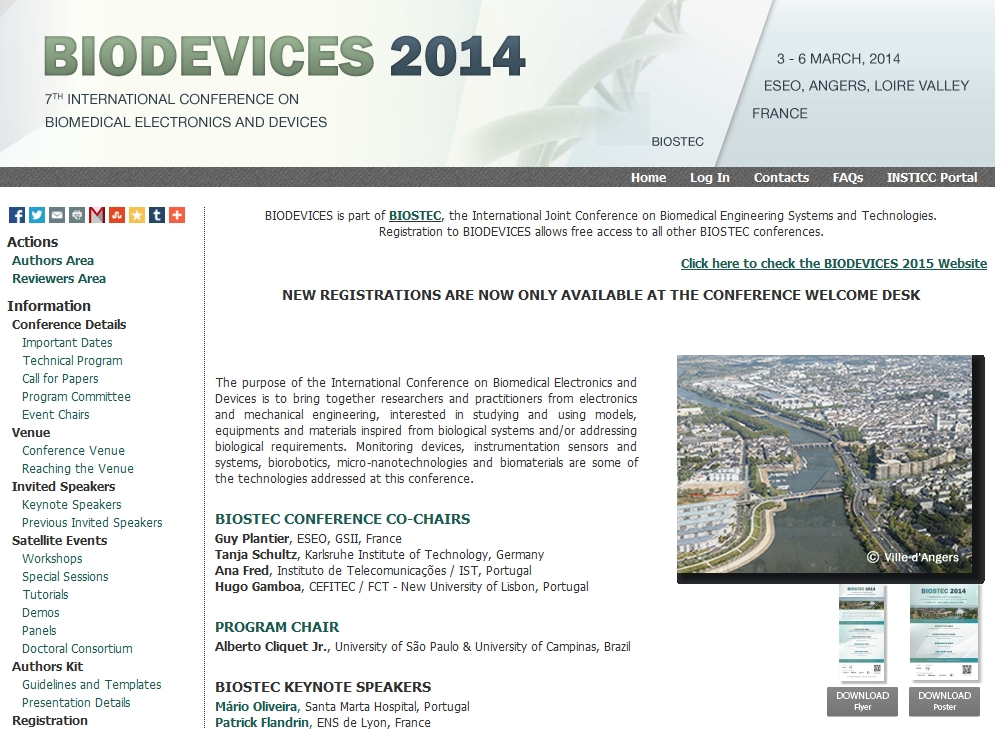The height and width of the screenshot is (729, 995).
Task: Go to the Log In page
Action: tap(709, 178)
